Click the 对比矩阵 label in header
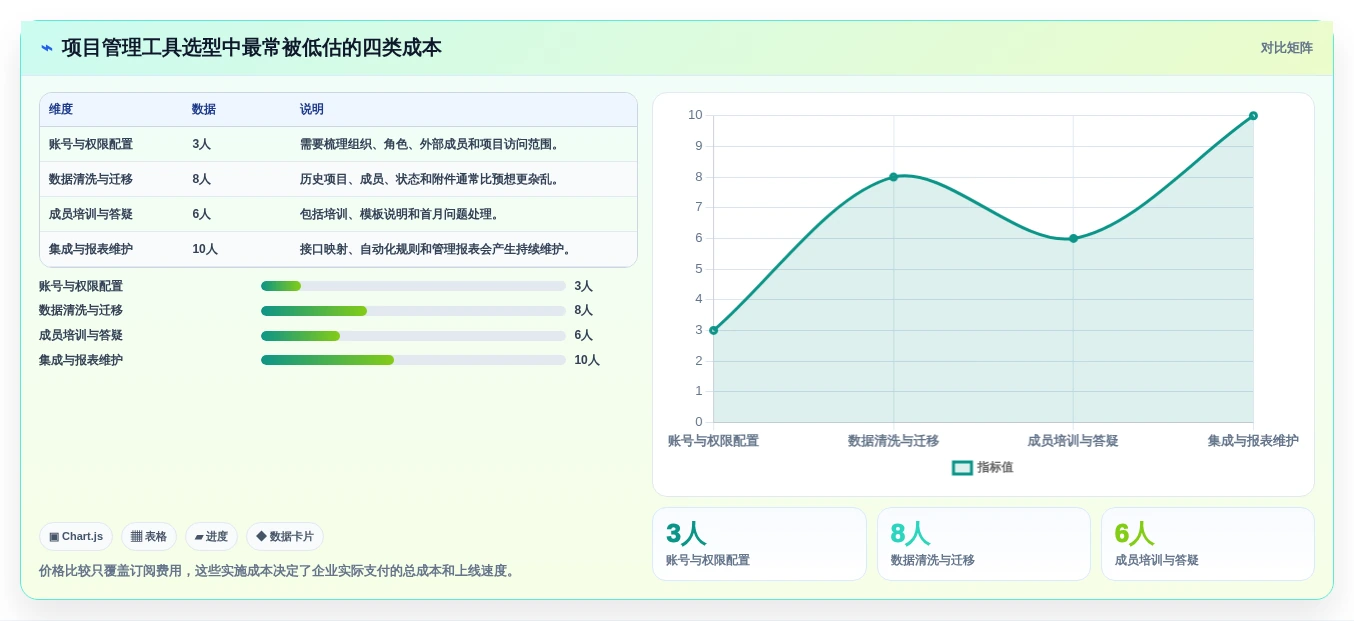 tap(1286, 48)
